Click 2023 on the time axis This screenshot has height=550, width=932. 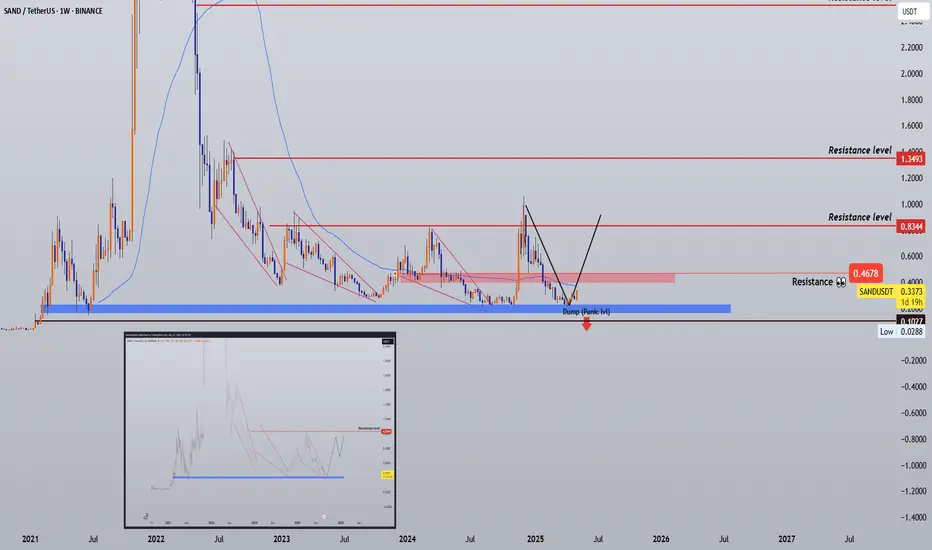point(281,539)
